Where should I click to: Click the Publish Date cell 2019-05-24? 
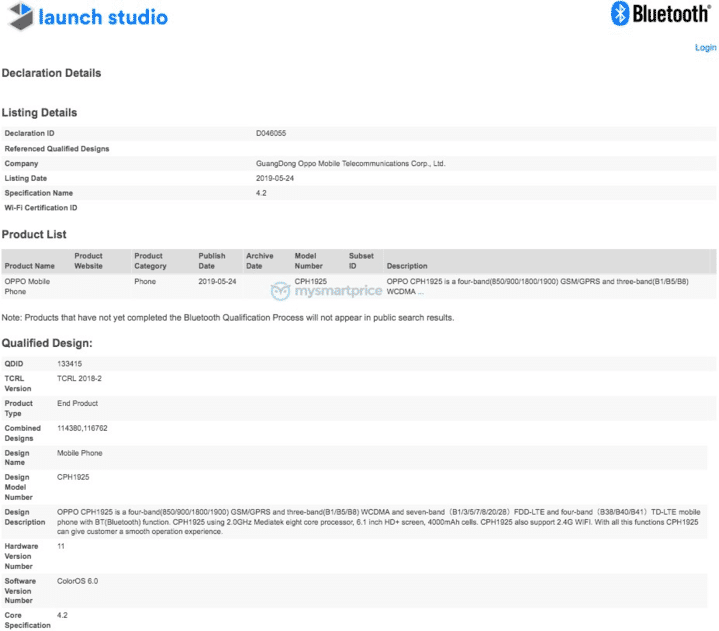[217, 282]
